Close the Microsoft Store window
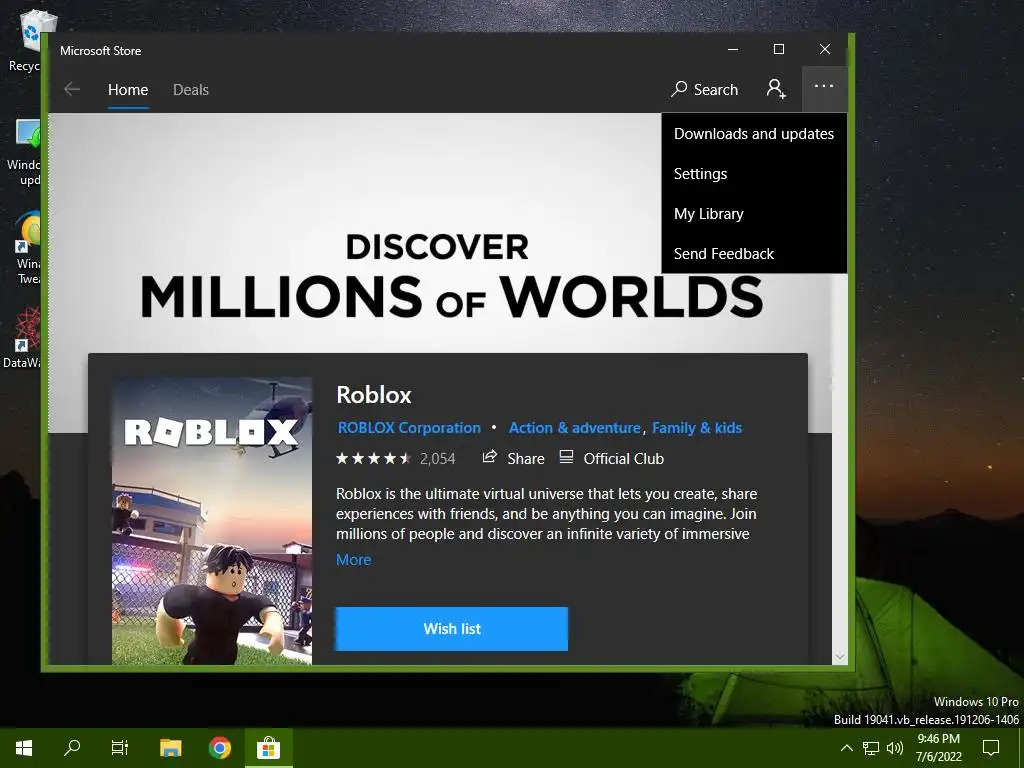Screen dimensions: 1024x768 pyautogui.click(x=825, y=50)
